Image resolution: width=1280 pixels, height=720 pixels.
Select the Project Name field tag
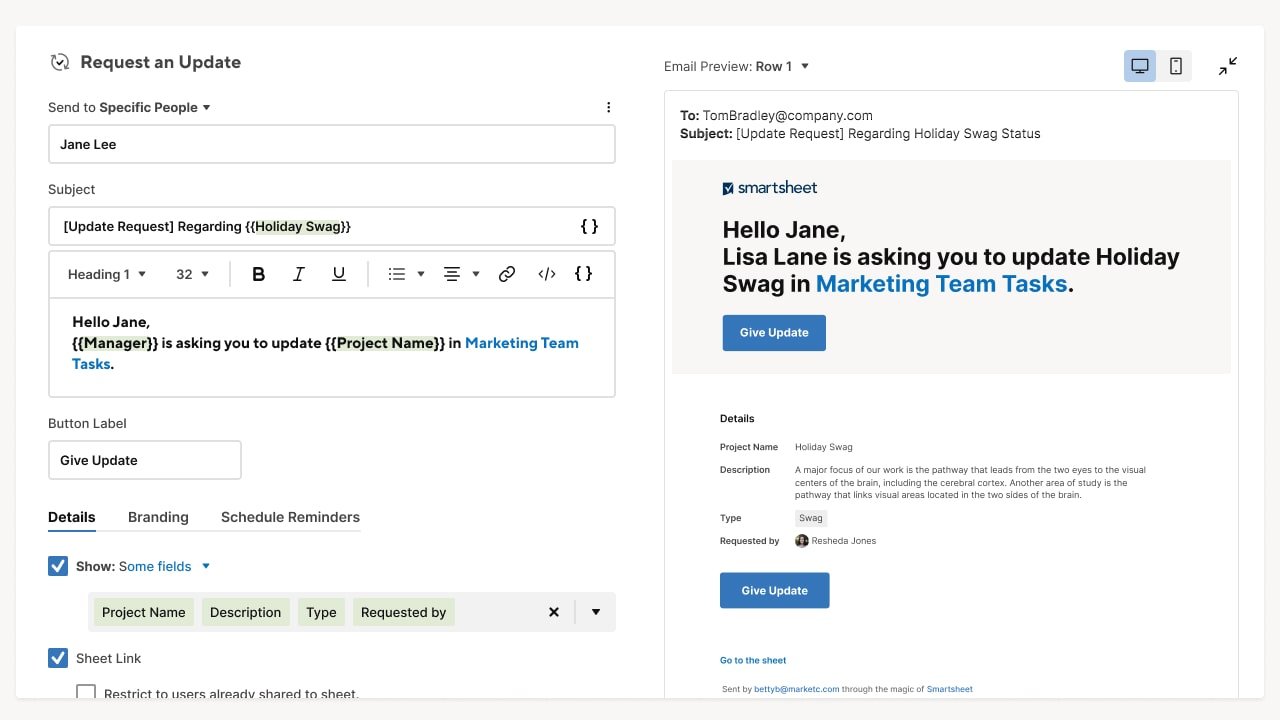point(144,612)
